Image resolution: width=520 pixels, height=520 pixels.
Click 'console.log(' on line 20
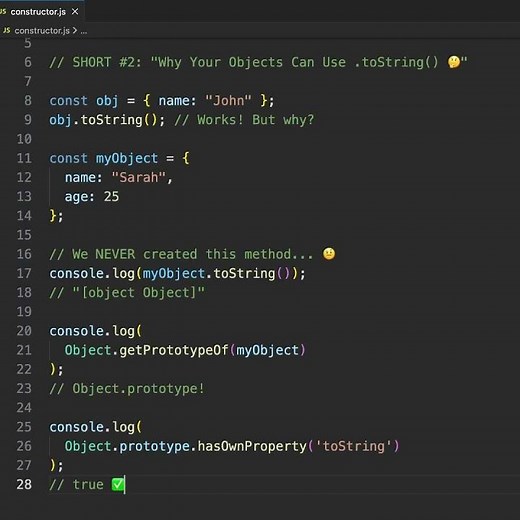click(x=95, y=331)
